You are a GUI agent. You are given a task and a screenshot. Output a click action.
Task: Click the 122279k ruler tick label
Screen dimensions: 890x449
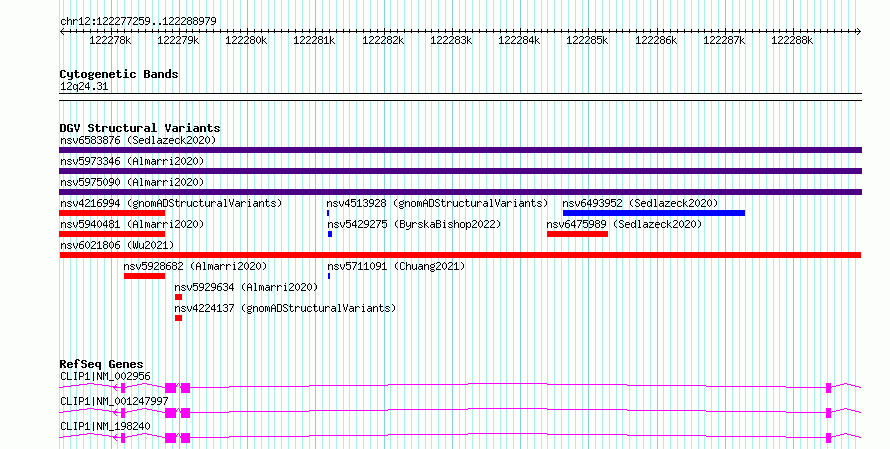[178, 40]
